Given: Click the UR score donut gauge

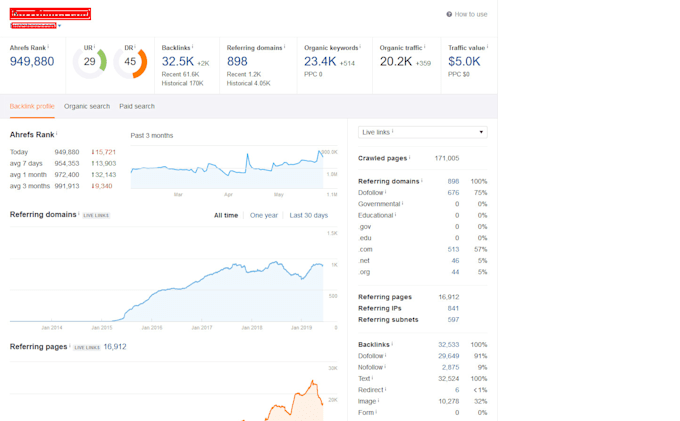Looking at the screenshot, I should (x=89, y=62).
